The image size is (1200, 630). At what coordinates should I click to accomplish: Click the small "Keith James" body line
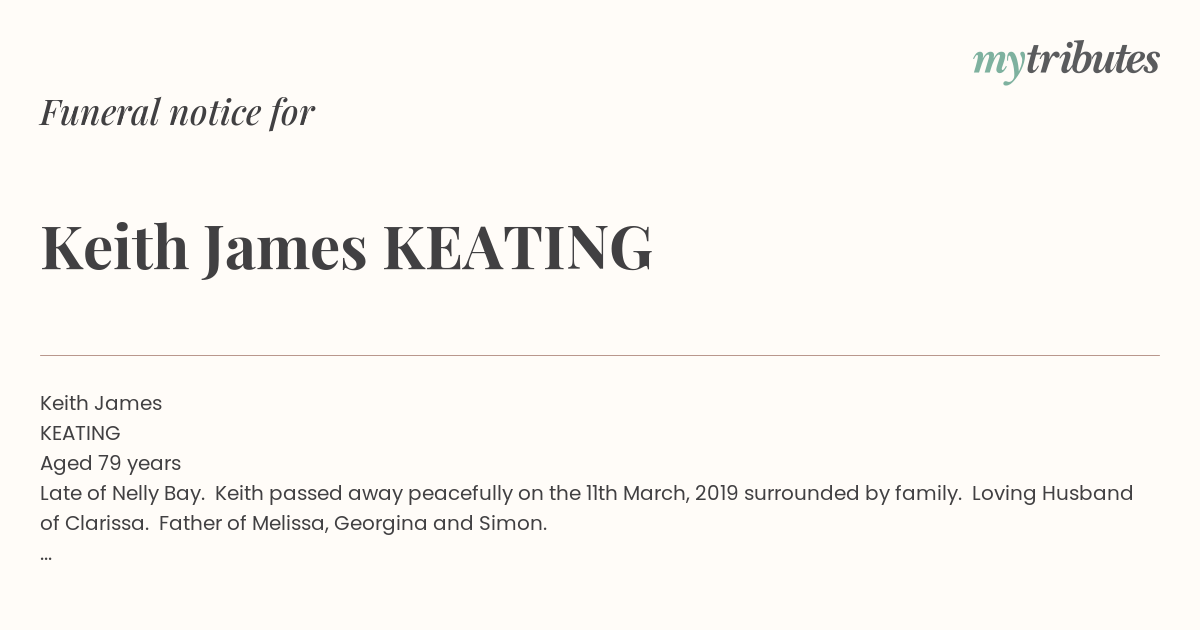pyautogui.click(x=101, y=403)
